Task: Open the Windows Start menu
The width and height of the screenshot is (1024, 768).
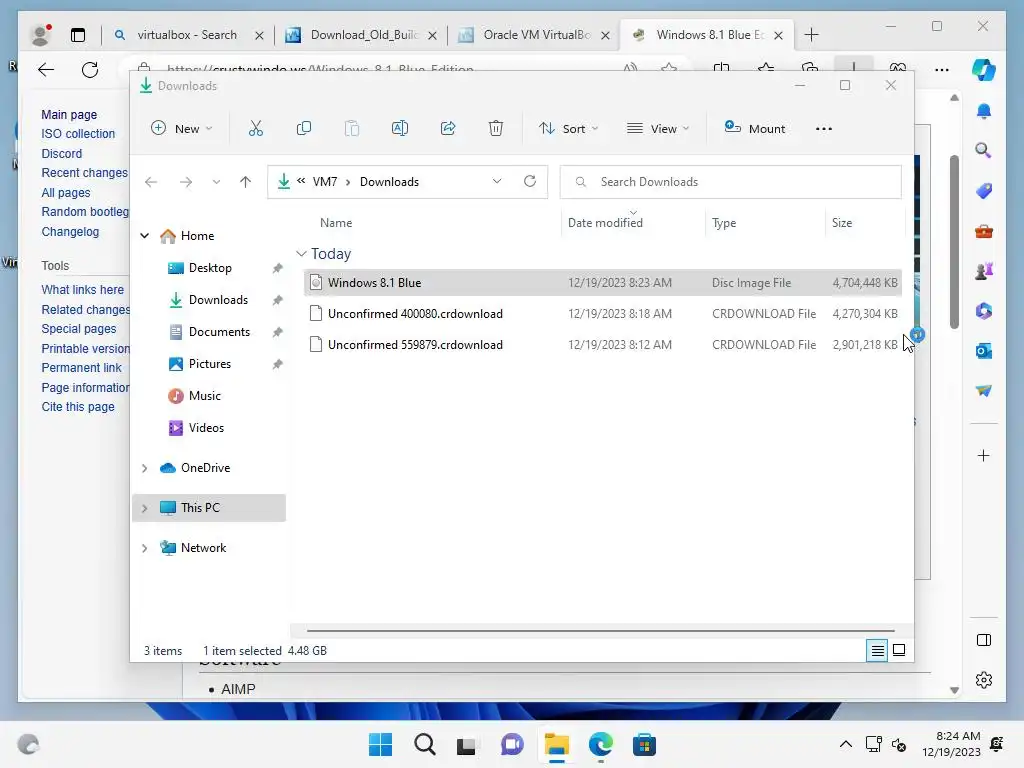Action: point(381,744)
